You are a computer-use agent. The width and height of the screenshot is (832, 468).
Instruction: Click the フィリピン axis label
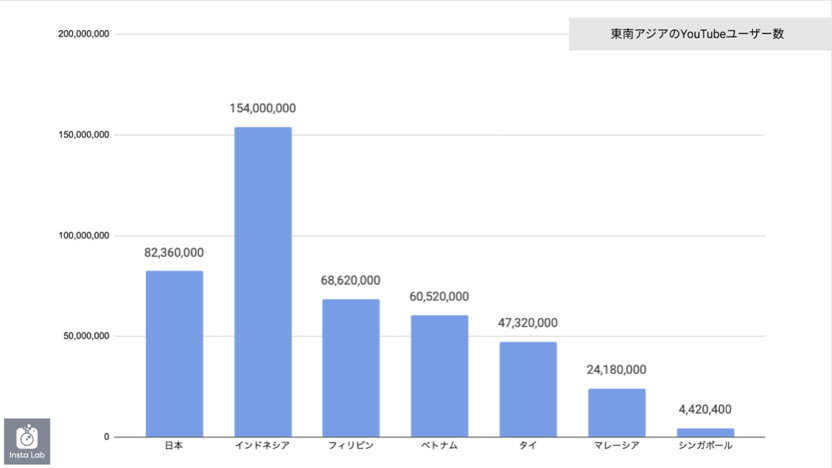[x=351, y=446]
